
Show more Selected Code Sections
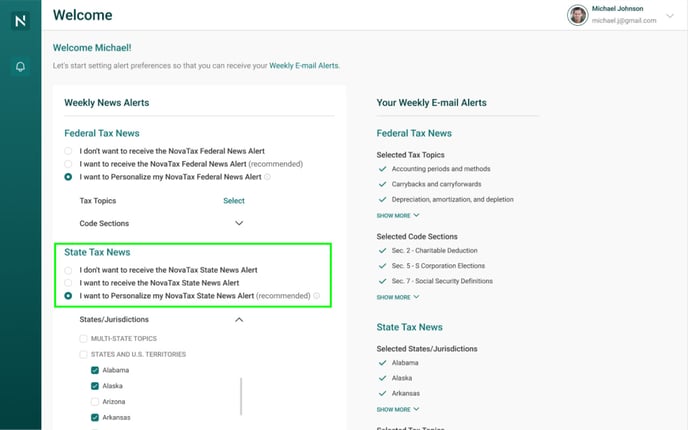[398, 297]
